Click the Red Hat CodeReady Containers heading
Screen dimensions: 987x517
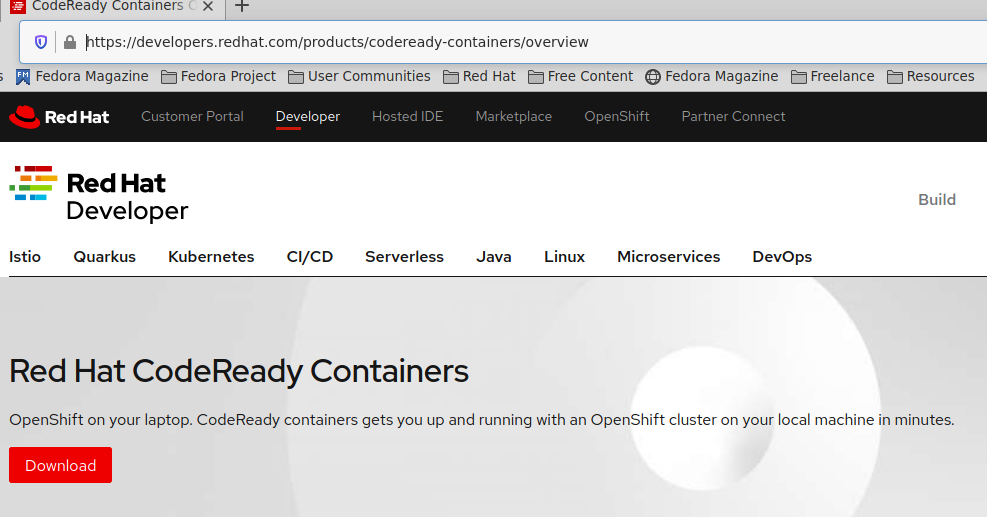click(239, 371)
